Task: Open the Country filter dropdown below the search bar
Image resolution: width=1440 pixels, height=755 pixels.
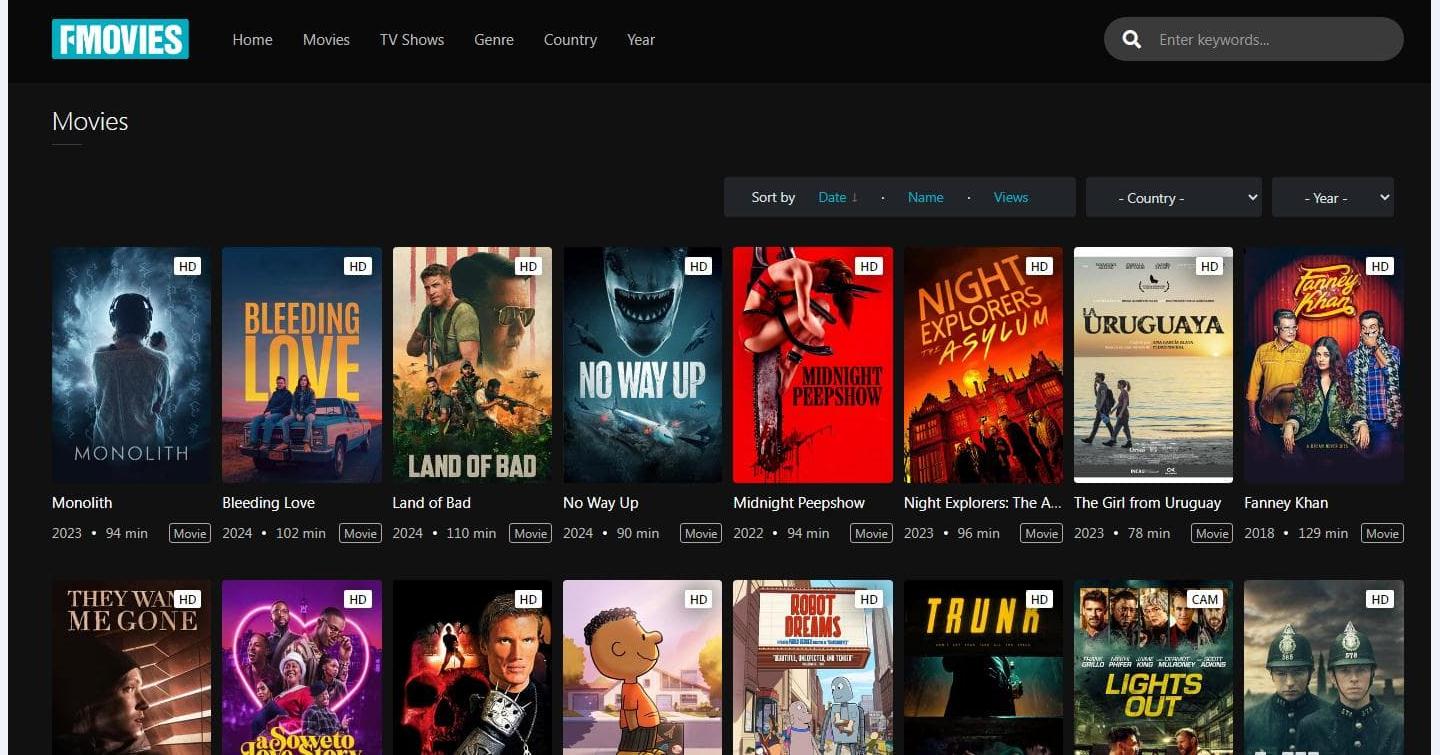Action: click(x=1174, y=197)
